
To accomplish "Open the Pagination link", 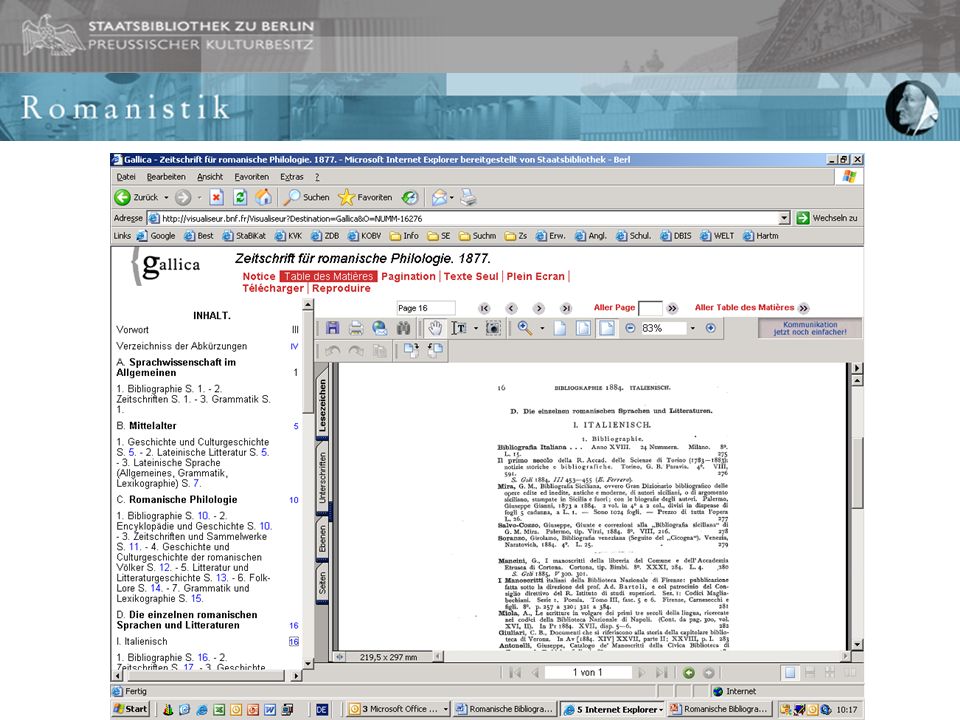I will point(408,276).
